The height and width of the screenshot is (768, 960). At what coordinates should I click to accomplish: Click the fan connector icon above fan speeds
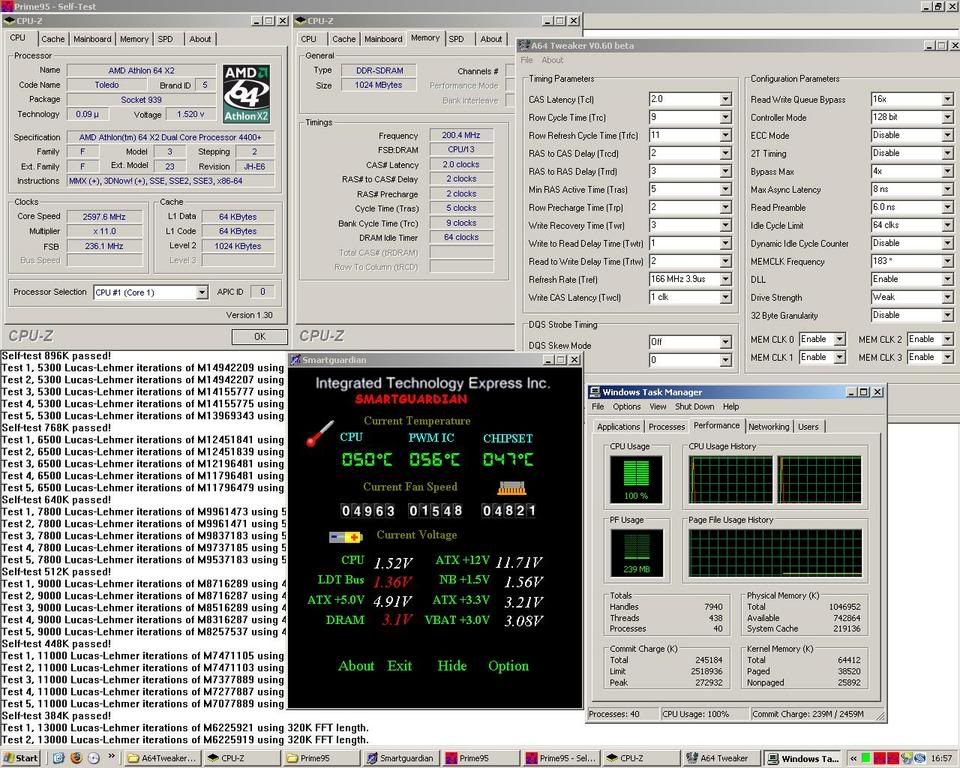coord(511,488)
